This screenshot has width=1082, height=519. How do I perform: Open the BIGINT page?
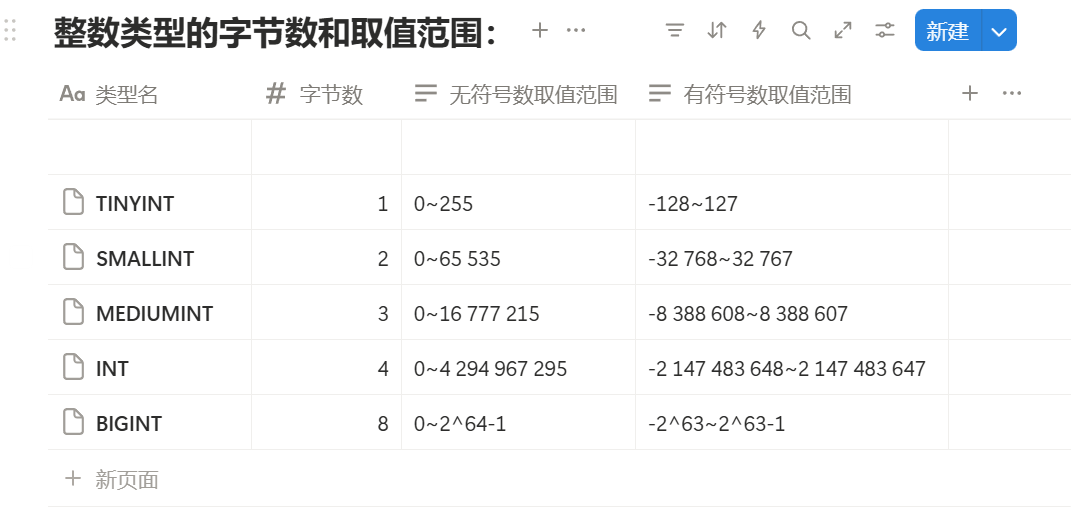click(x=128, y=424)
